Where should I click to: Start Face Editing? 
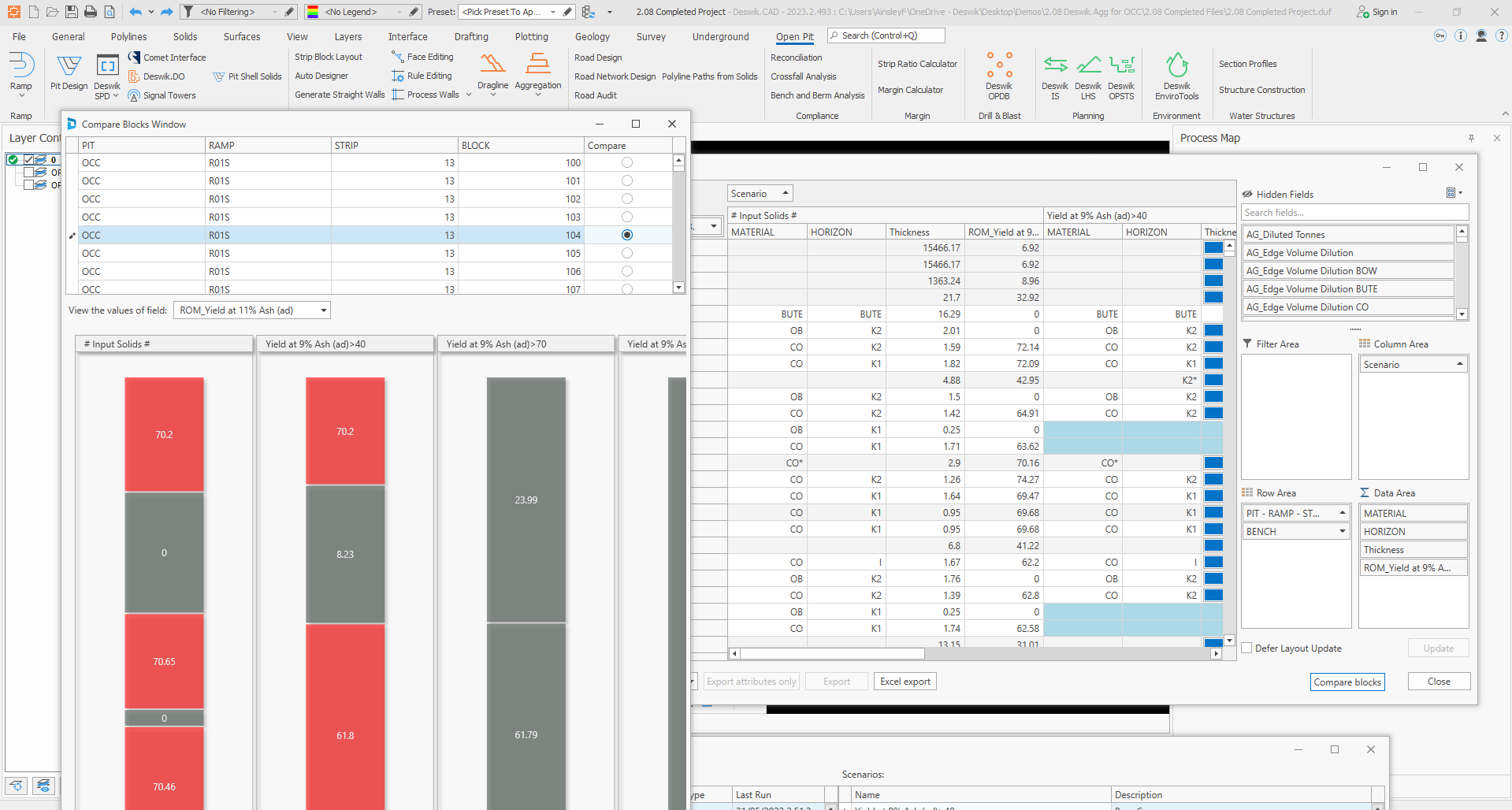(423, 57)
